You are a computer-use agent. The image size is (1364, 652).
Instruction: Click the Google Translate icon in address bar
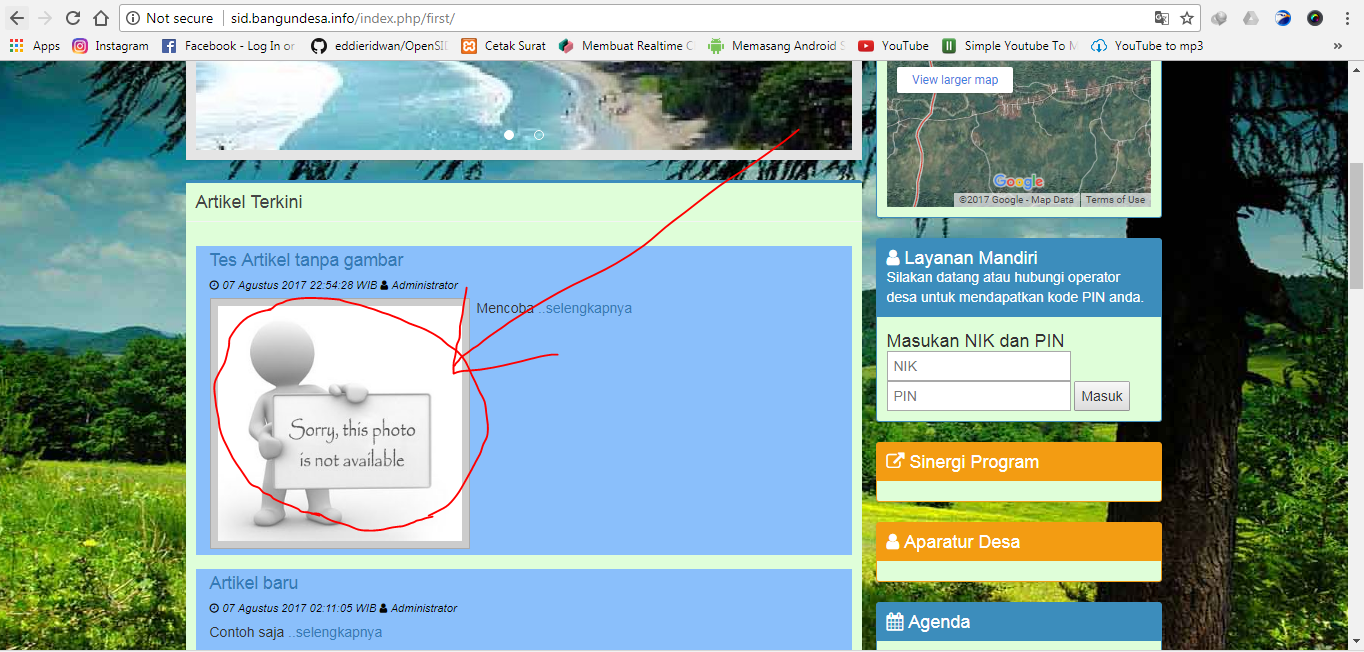[x=1160, y=17]
